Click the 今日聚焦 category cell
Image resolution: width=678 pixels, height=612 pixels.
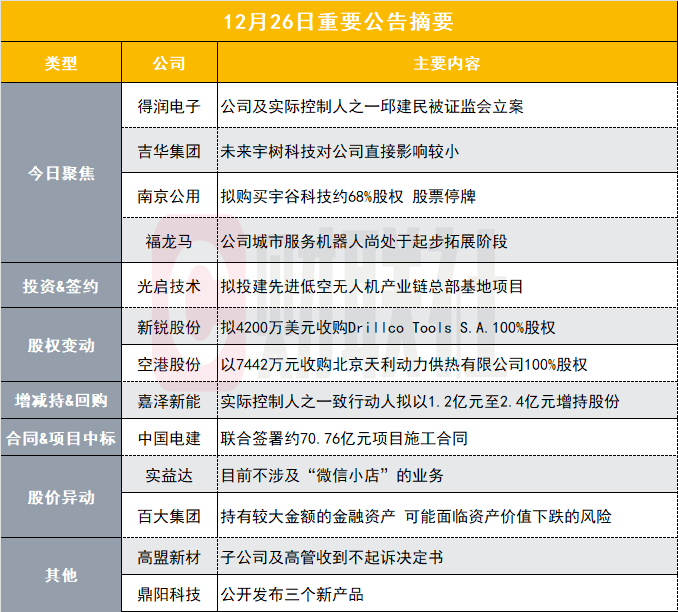(61, 173)
